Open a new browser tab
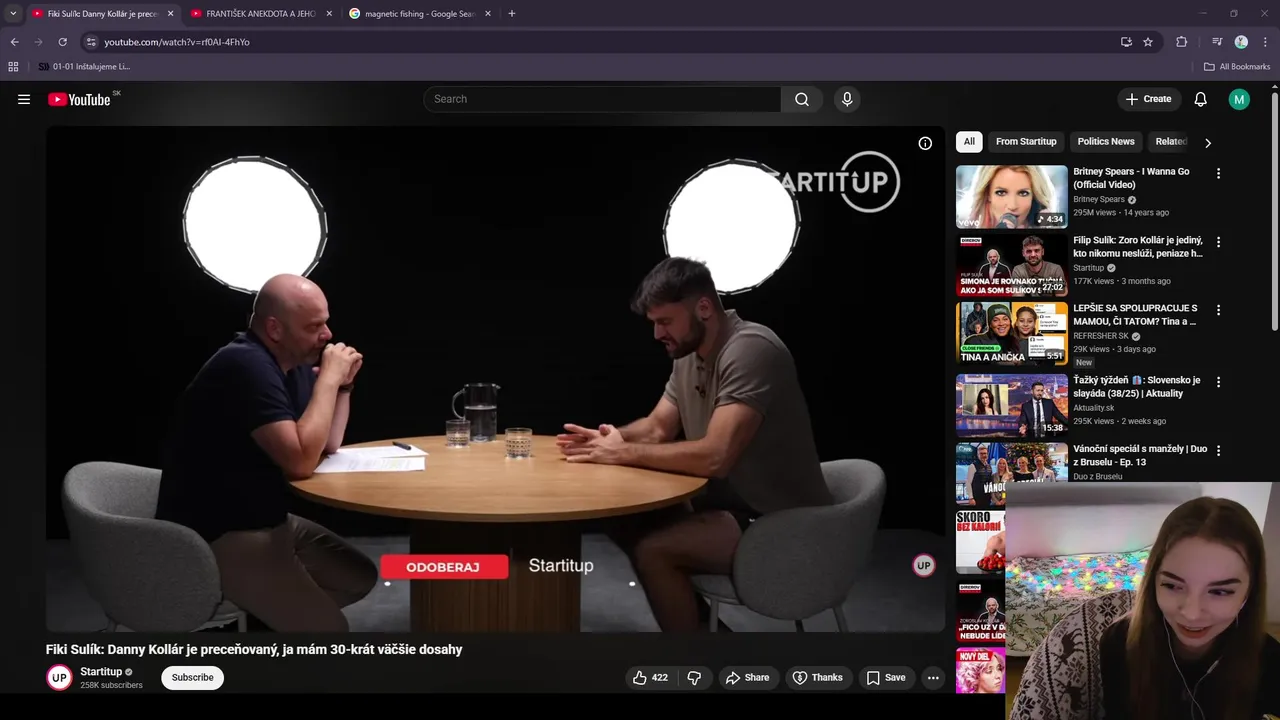 click(512, 14)
